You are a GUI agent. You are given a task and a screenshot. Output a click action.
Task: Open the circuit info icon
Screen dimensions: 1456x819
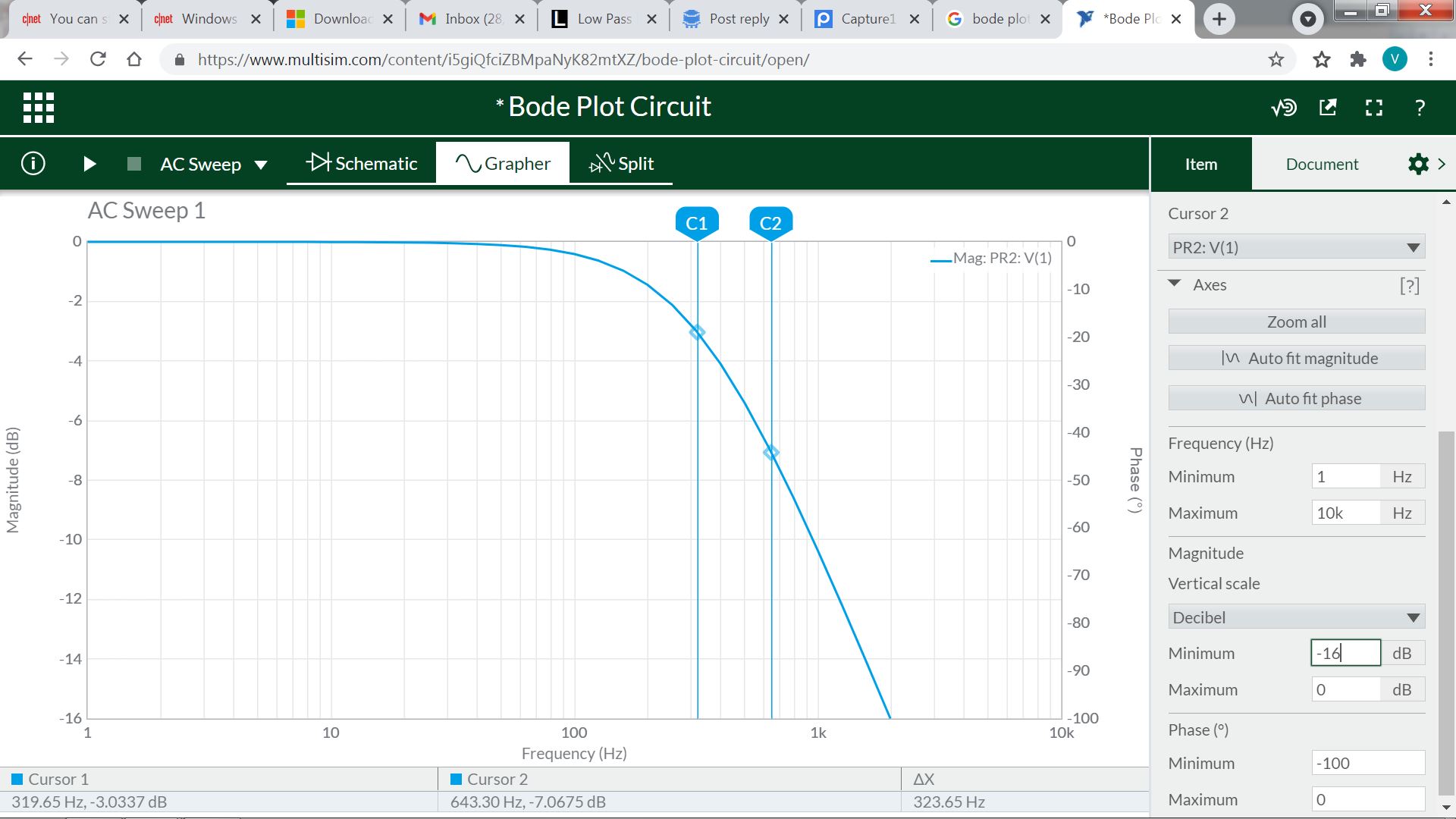click(x=33, y=164)
